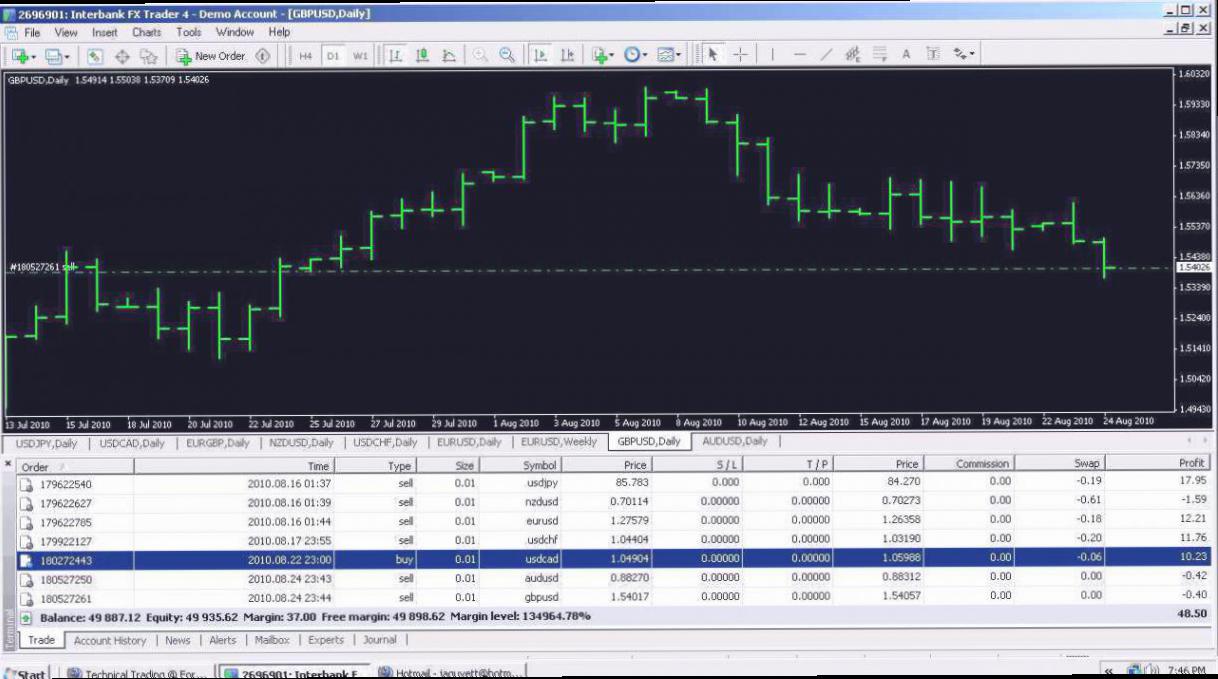
Task: Sort orders by the Order column header
Action: [76, 465]
